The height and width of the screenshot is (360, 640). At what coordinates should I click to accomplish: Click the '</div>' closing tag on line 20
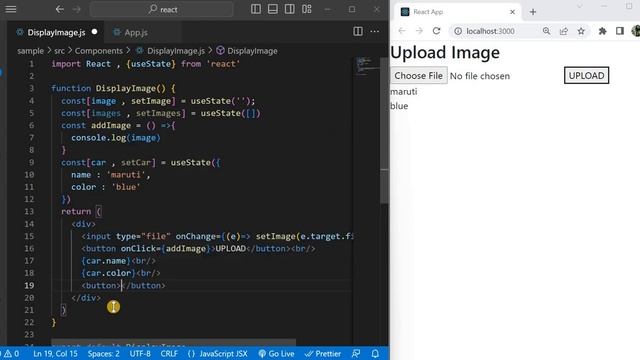[x=86, y=298]
